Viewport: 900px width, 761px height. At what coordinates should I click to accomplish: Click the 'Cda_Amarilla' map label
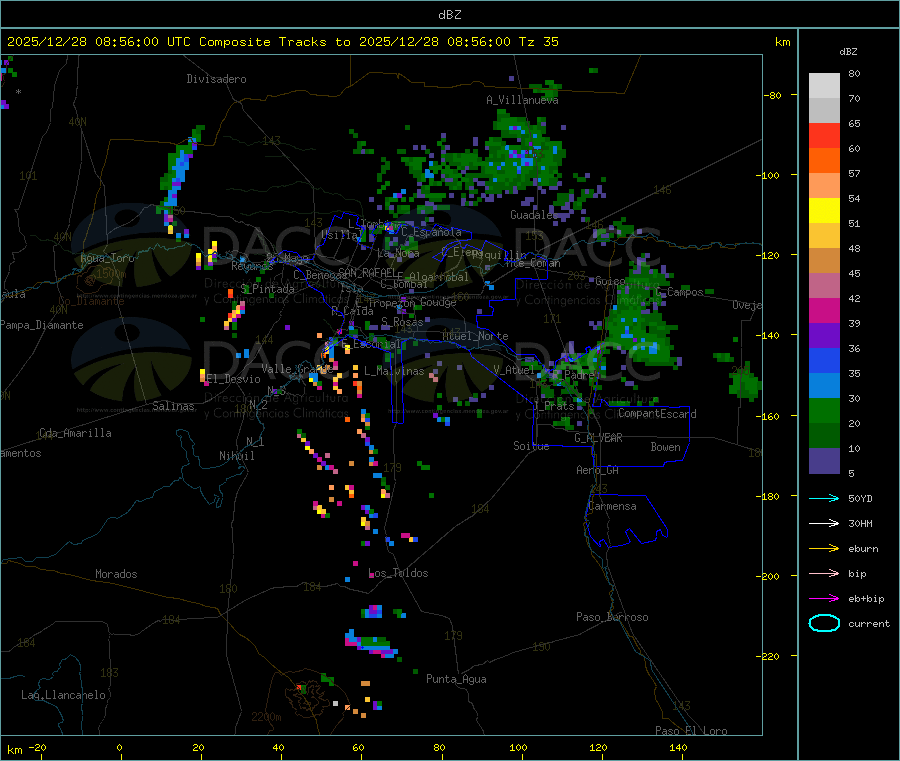point(75,433)
